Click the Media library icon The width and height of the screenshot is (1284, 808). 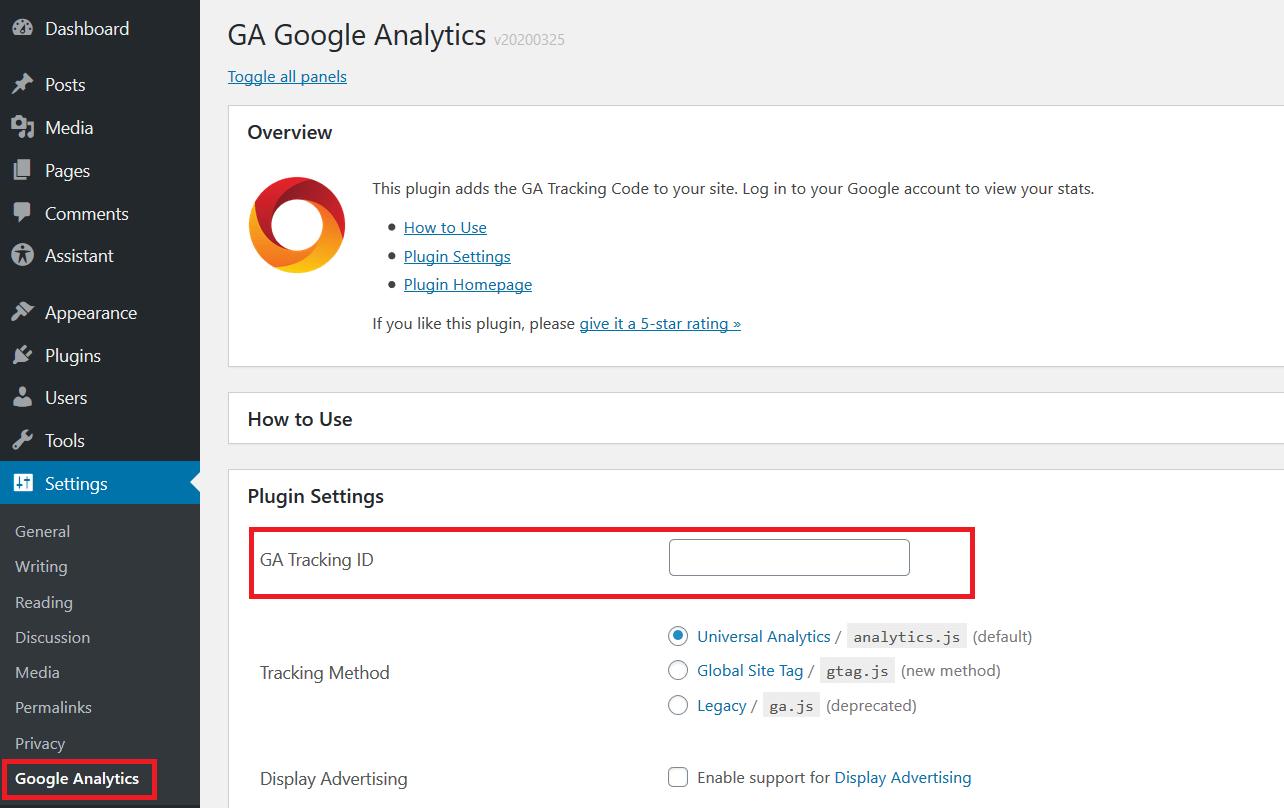pyautogui.click(x=22, y=128)
